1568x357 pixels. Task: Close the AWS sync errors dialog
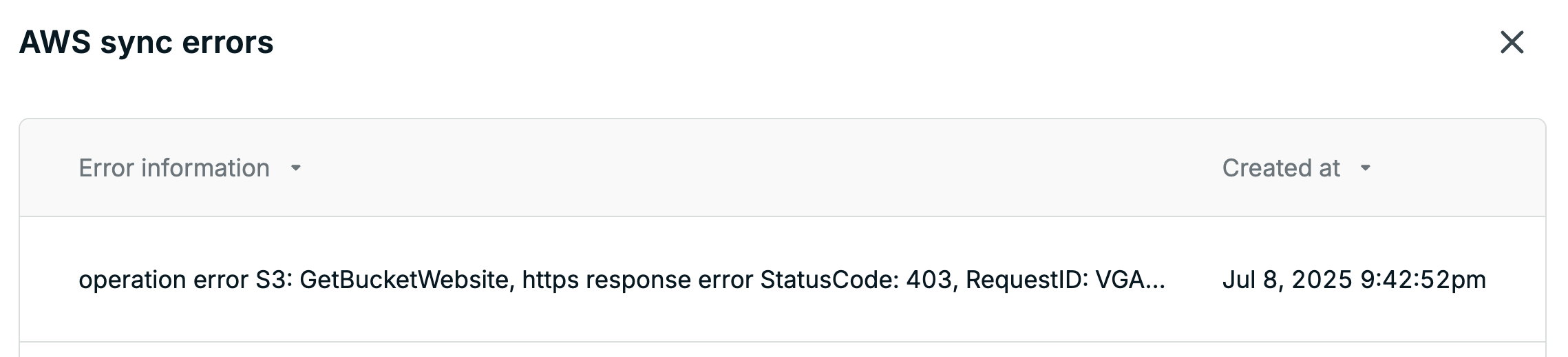[1512, 43]
